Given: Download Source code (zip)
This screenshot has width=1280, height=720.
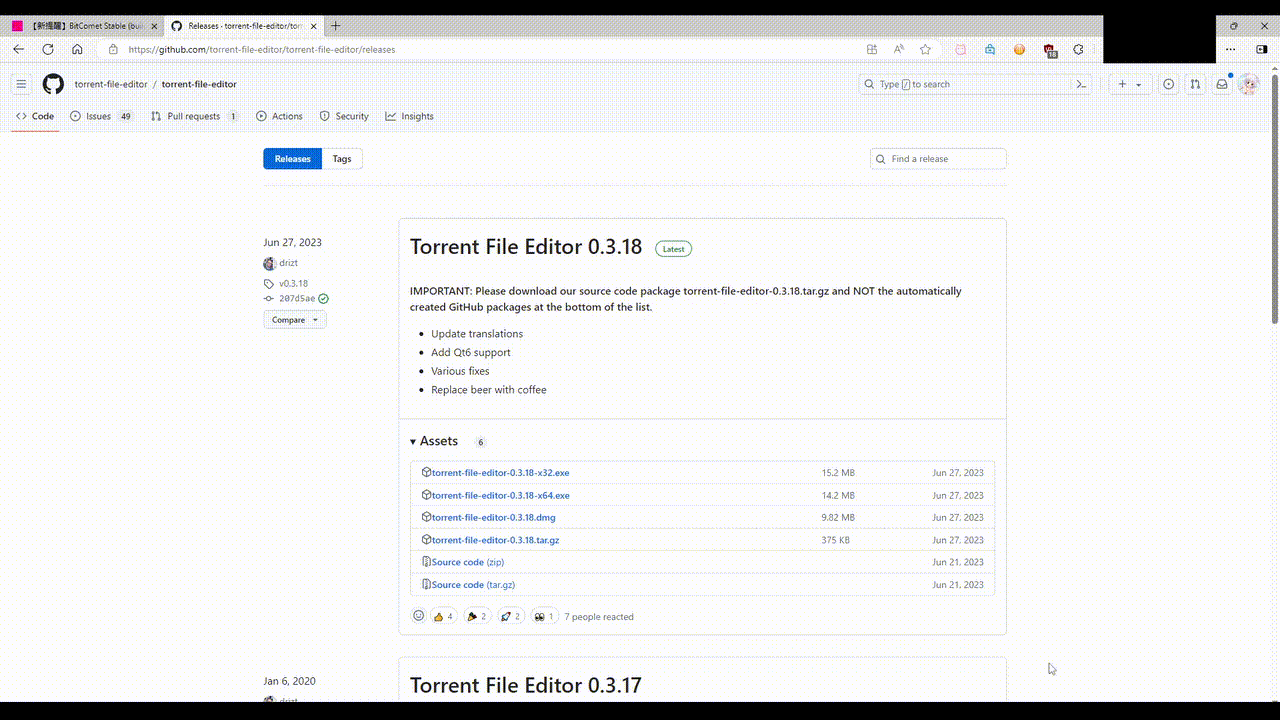Looking at the screenshot, I should [x=467, y=562].
